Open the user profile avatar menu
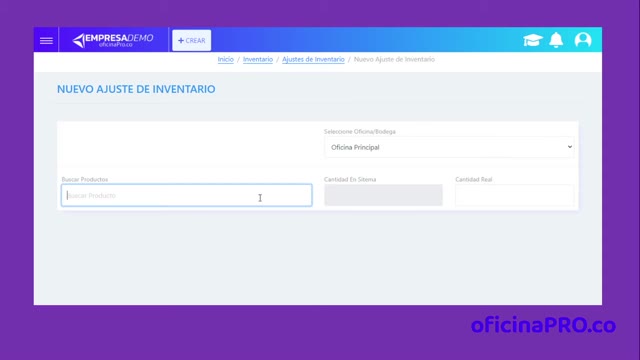 [x=583, y=40]
